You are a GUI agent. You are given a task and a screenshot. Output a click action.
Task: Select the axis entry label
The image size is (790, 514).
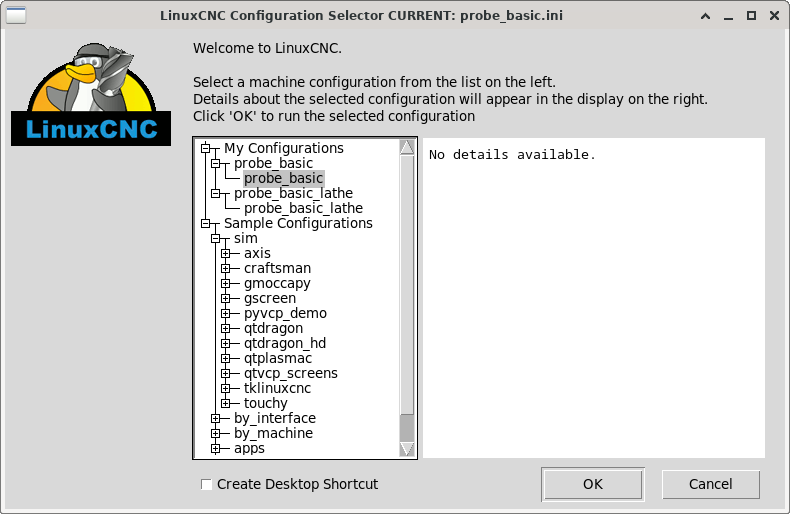point(257,253)
